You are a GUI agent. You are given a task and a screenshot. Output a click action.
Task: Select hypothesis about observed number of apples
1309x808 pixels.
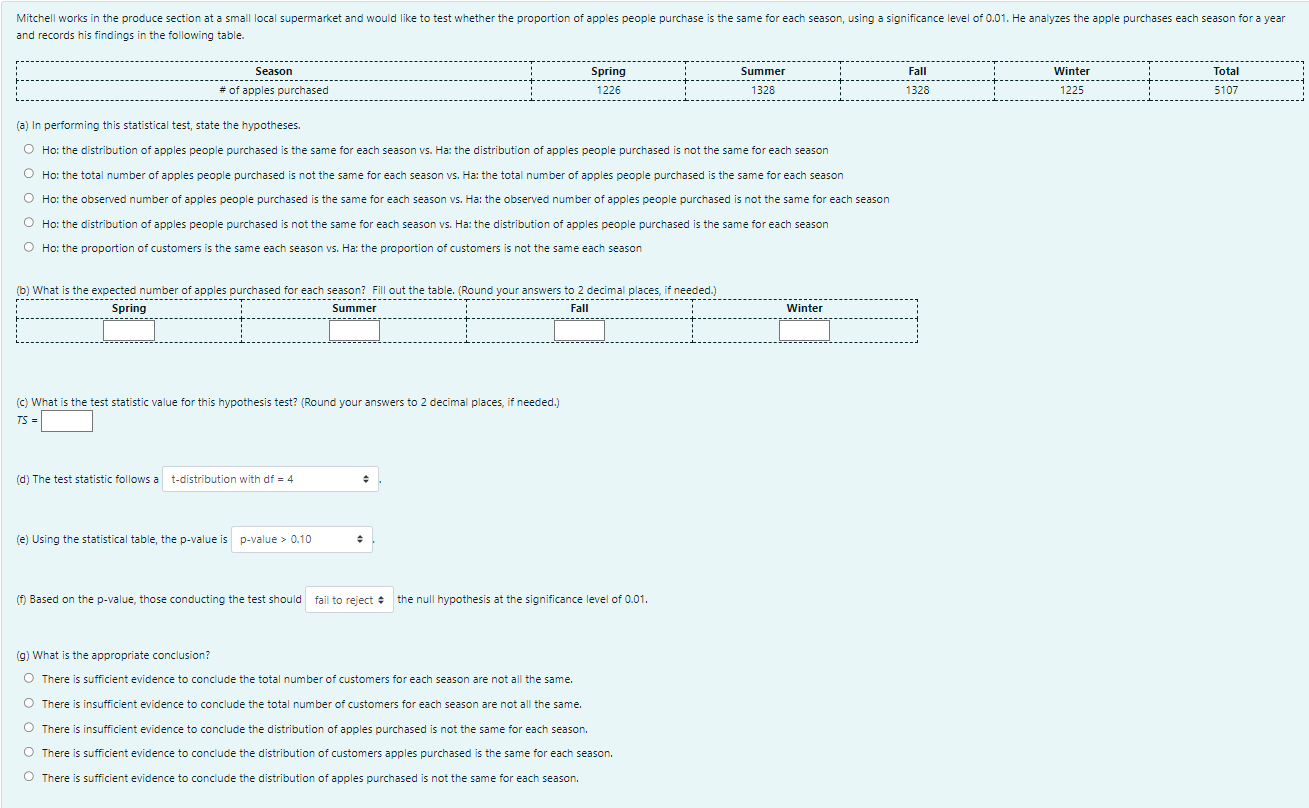click(30, 199)
